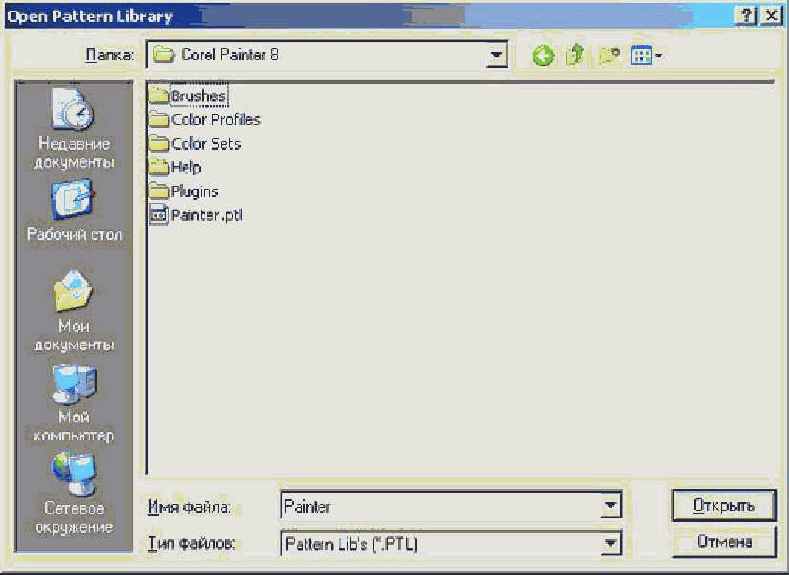Open Мои документы in places bar
The width and height of the screenshot is (789, 575).
(x=74, y=310)
